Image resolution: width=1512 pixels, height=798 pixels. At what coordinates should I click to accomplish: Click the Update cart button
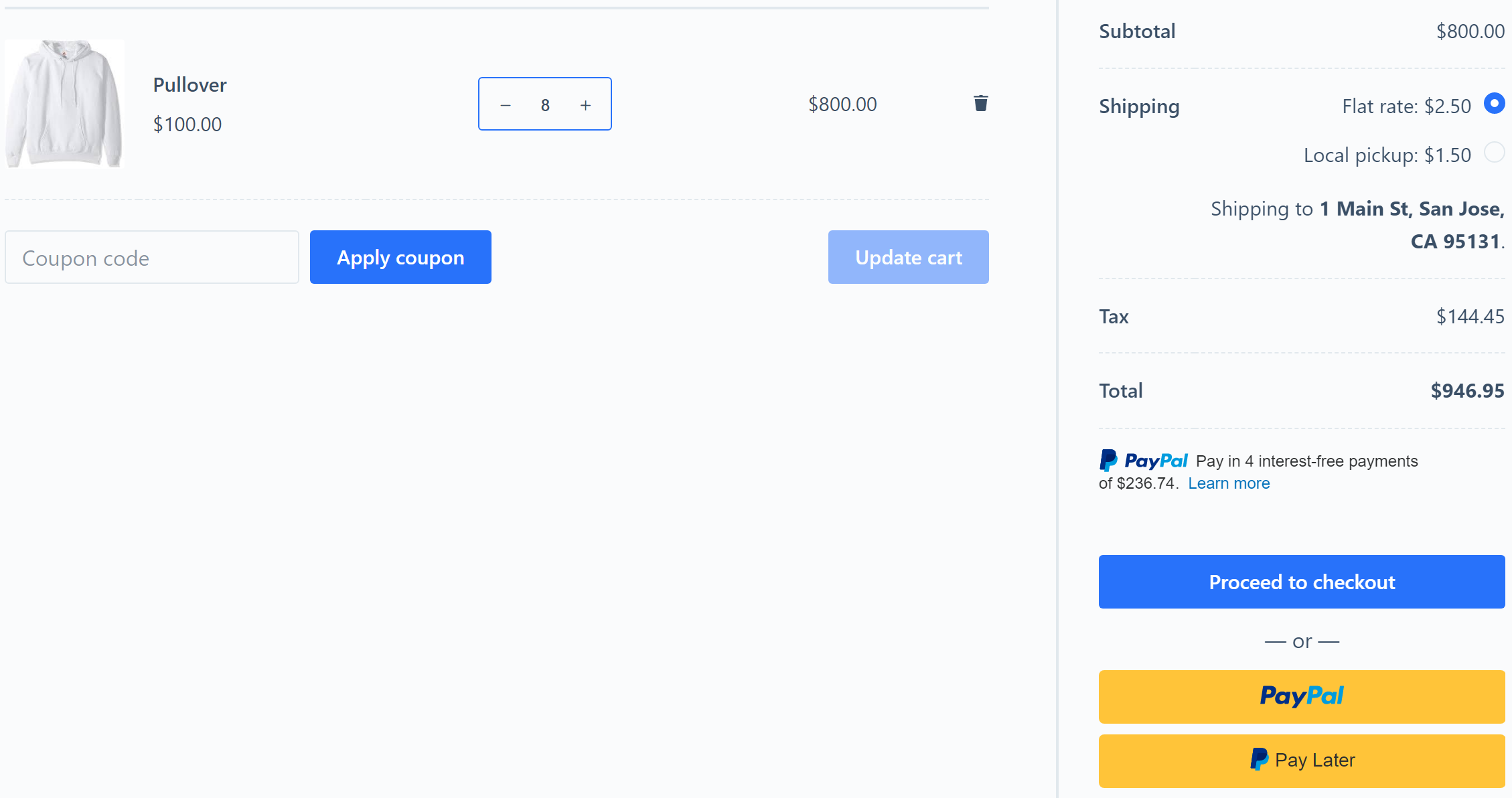coord(908,257)
